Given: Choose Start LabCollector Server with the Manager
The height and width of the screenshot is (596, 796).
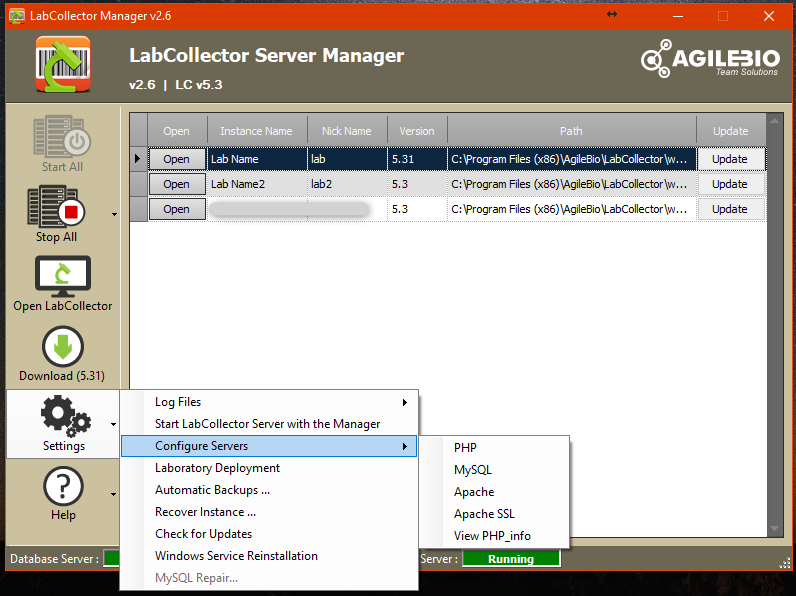Looking at the screenshot, I should pos(269,424).
